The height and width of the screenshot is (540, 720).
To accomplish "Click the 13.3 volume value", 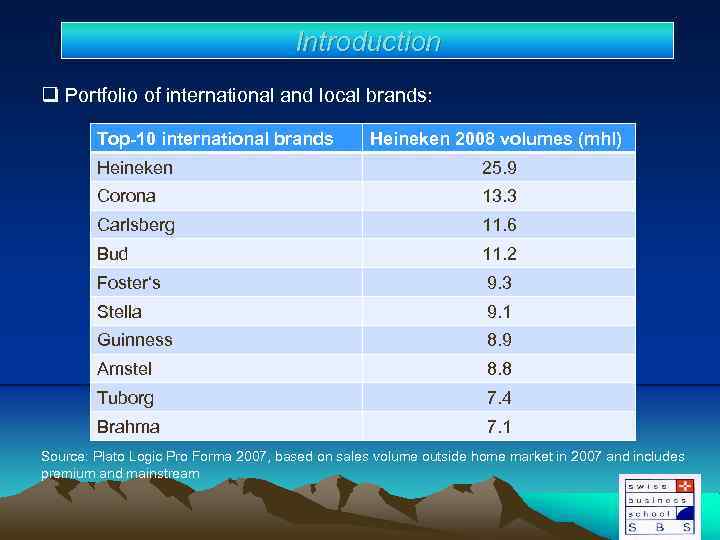I will pyautogui.click(x=499, y=196).
